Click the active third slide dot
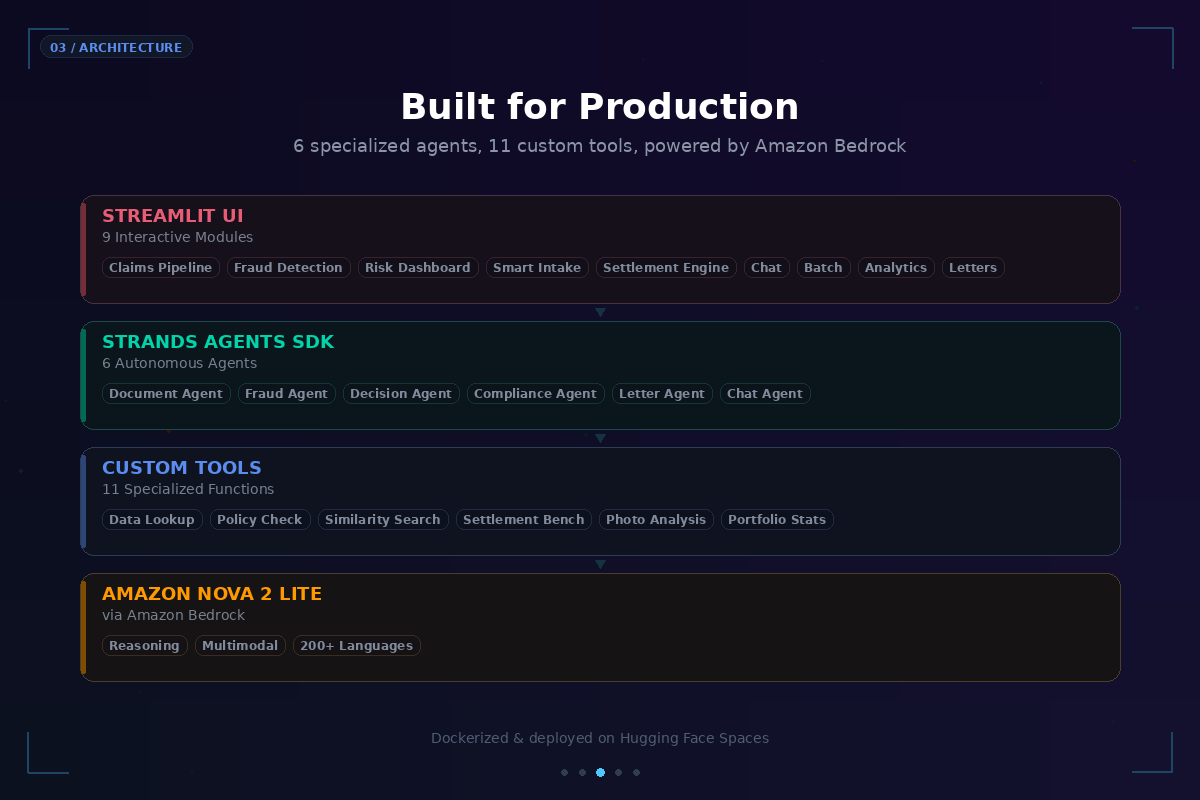 (600, 772)
